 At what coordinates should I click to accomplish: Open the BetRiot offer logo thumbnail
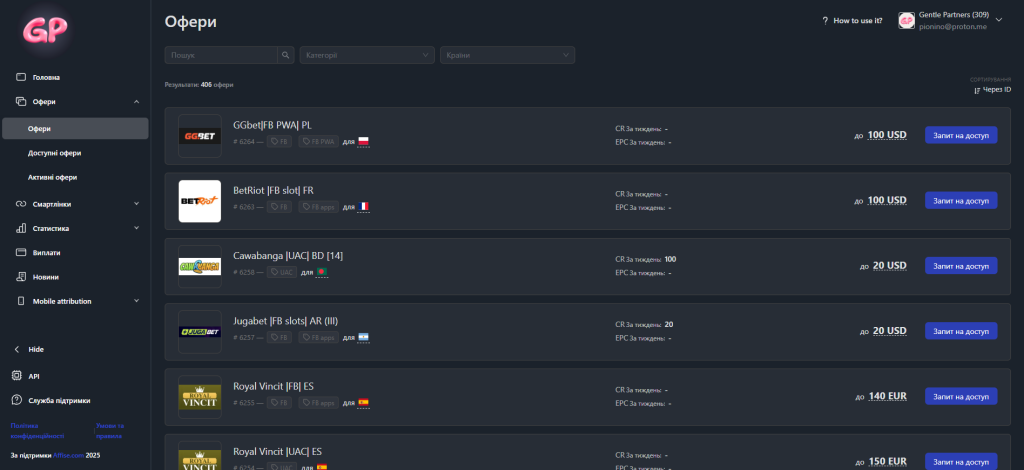click(199, 201)
